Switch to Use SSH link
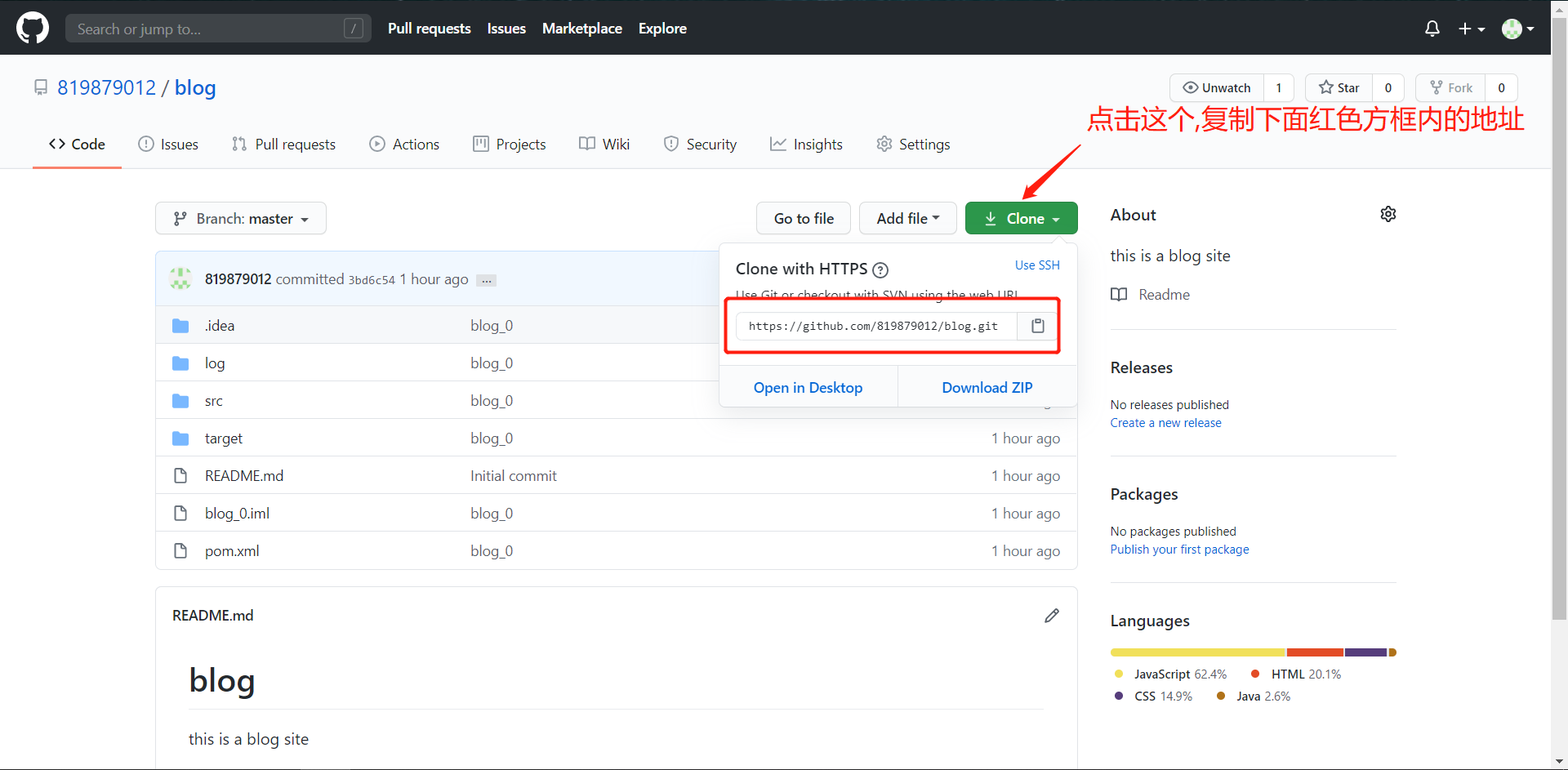The image size is (1568, 770). coord(1037,265)
